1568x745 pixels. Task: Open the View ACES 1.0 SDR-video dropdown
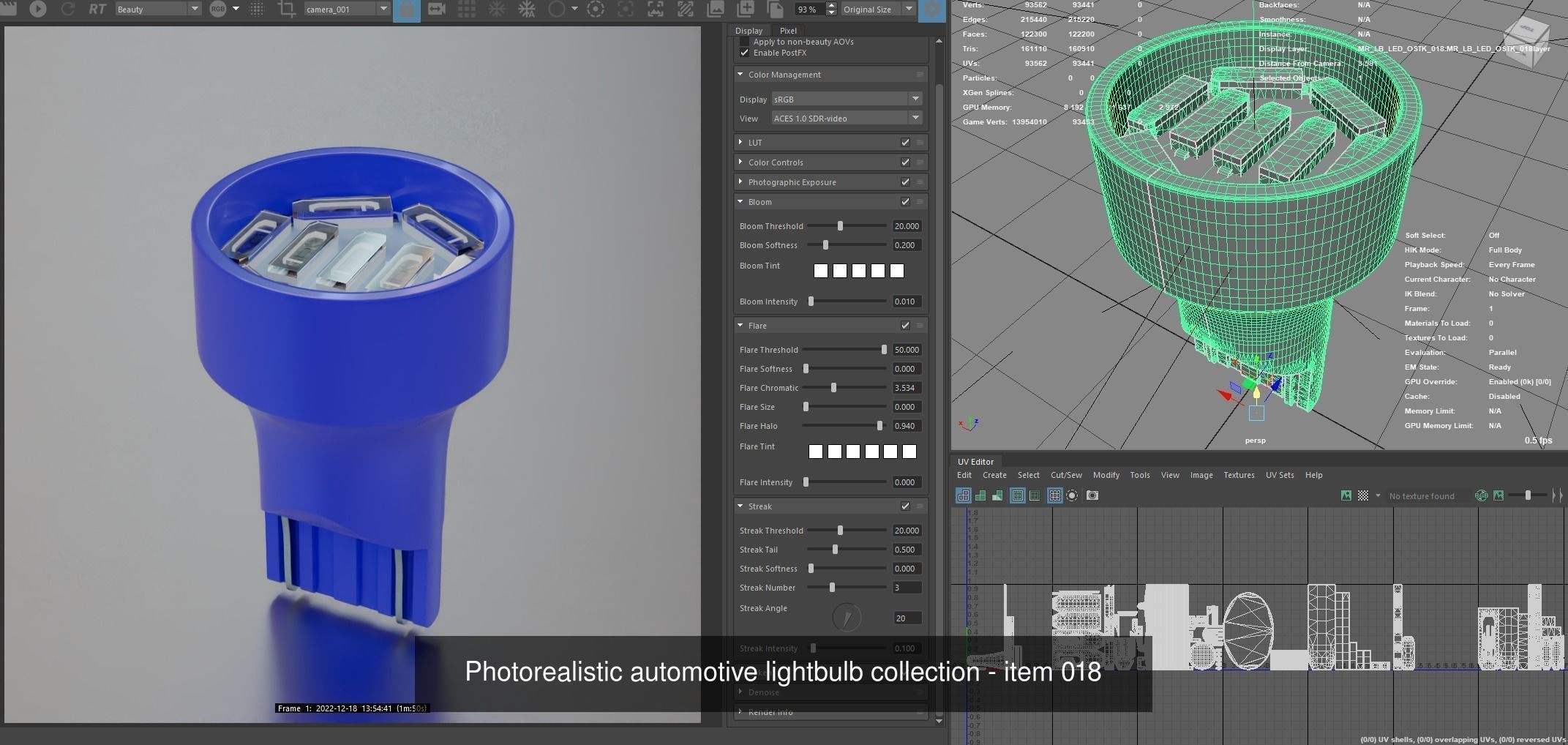pyautogui.click(x=847, y=119)
